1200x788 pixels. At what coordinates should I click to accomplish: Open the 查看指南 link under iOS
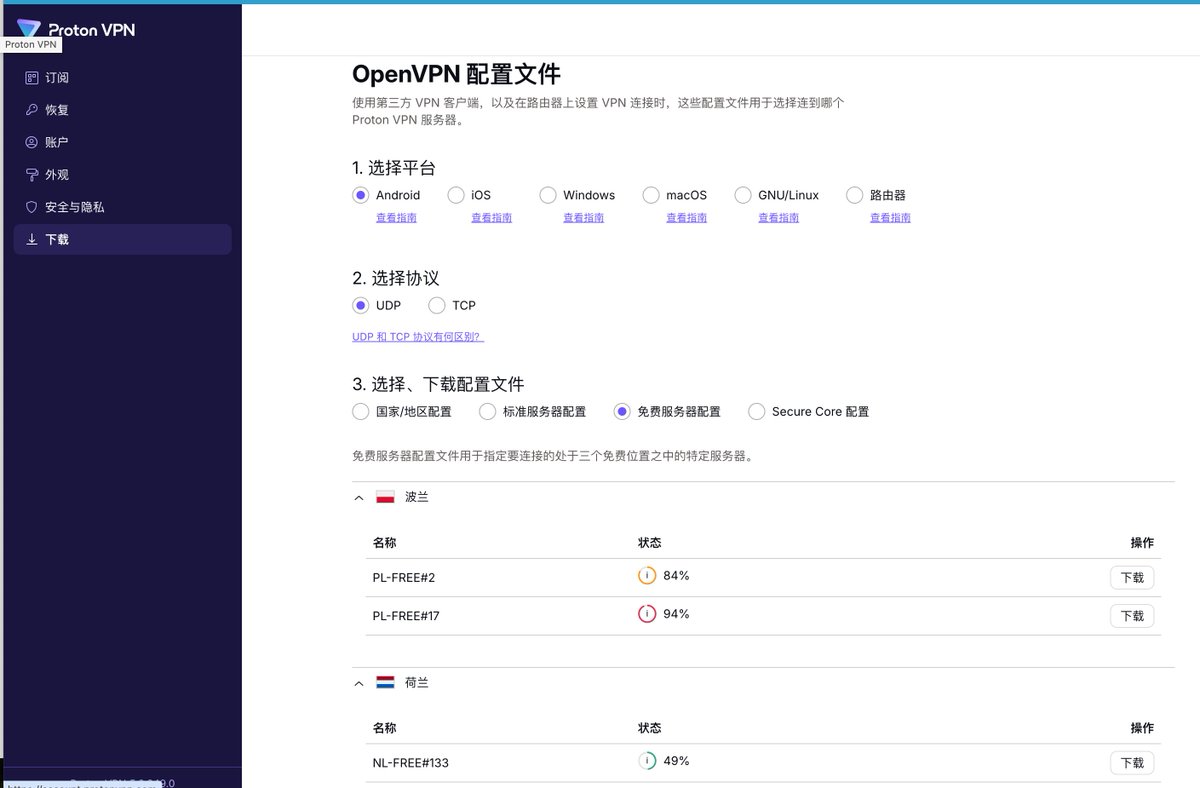[x=491, y=218]
